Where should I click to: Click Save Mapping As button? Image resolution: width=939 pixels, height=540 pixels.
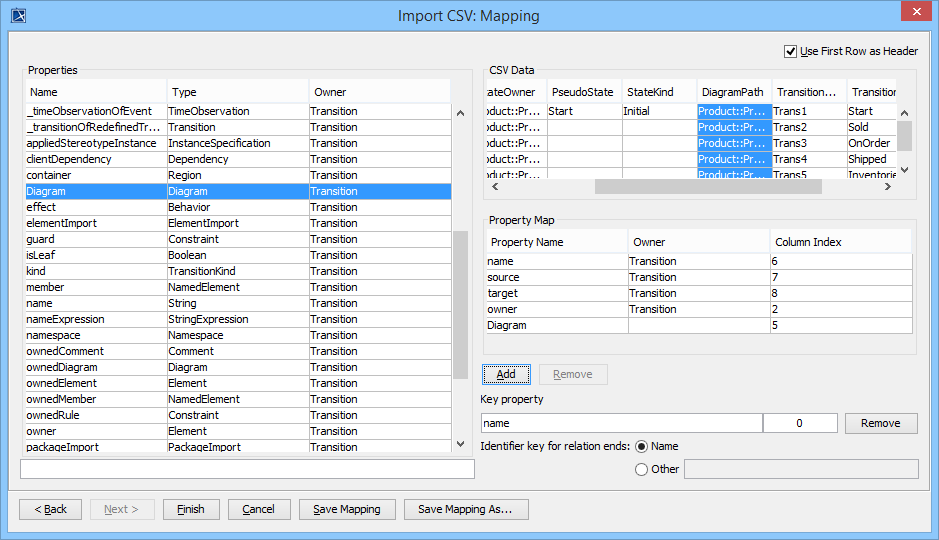click(x=465, y=509)
